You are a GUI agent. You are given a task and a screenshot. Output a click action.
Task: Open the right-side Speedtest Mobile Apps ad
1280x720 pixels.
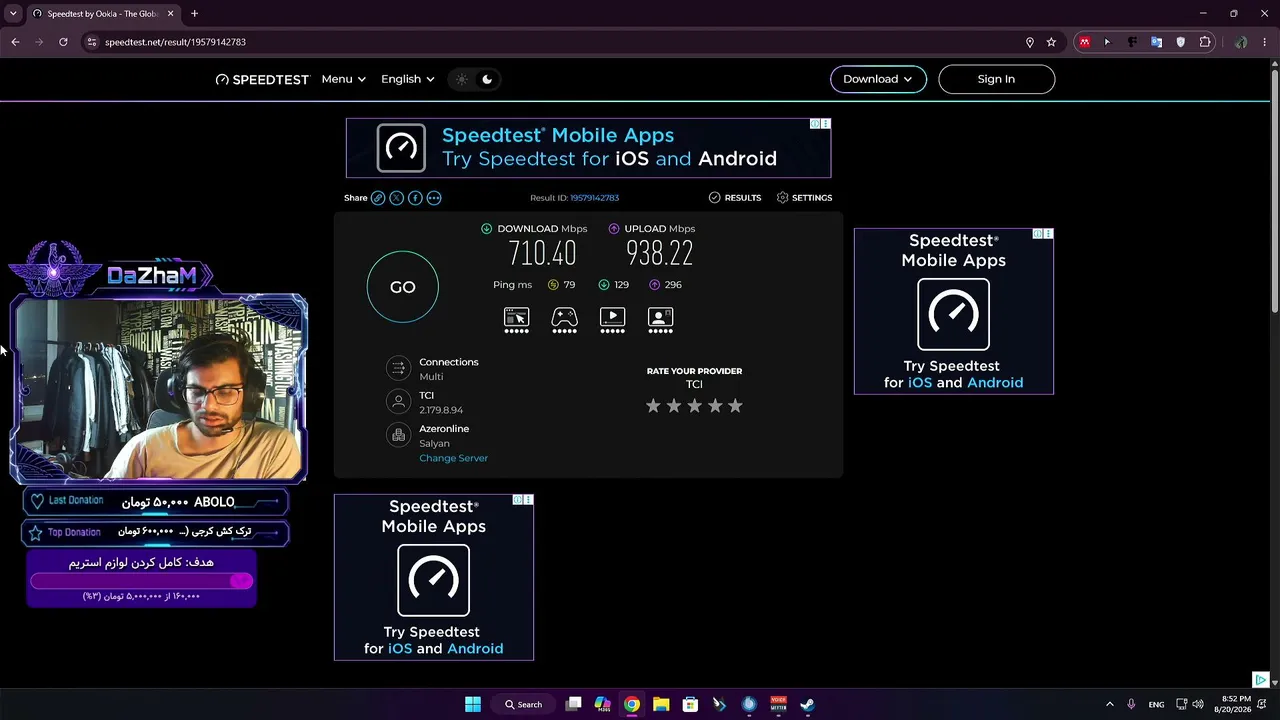953,311
